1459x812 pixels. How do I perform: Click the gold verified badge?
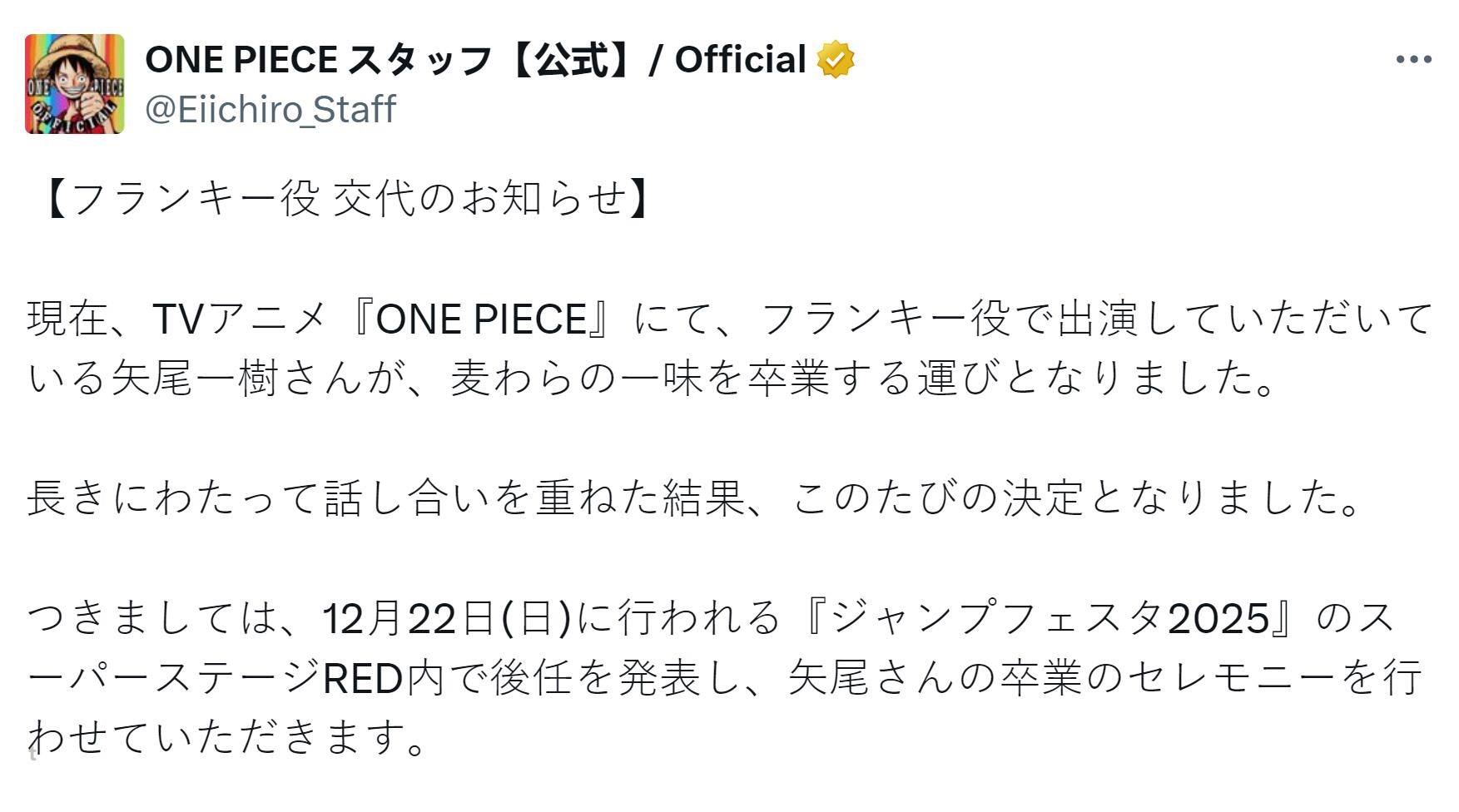point(835,60)
